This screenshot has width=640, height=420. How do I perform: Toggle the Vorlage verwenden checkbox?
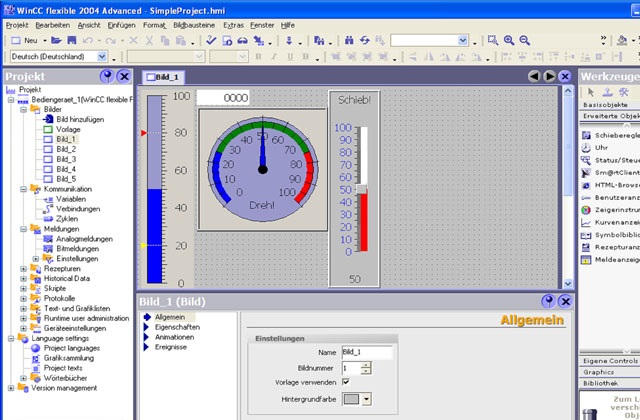pyautogui.click(x=346, y=382)
